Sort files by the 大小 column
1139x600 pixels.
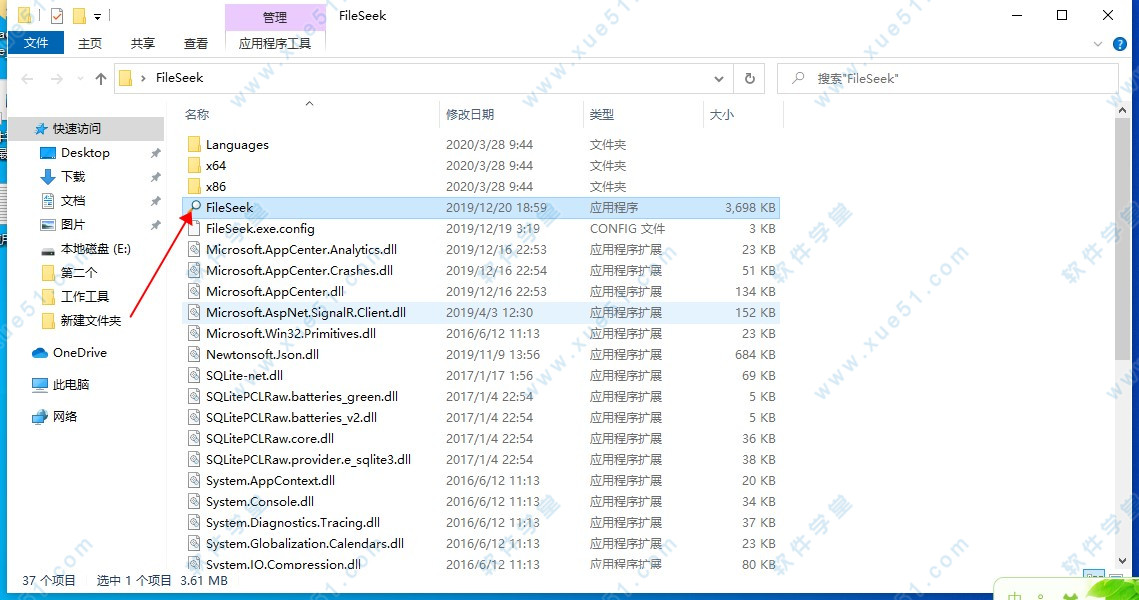pos(722,115)
